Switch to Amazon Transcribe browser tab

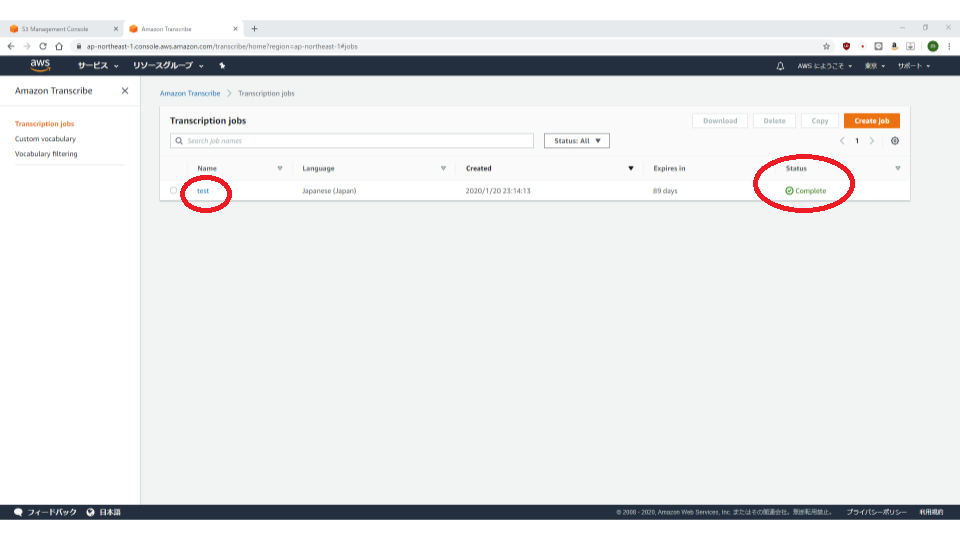pos(182,29)
